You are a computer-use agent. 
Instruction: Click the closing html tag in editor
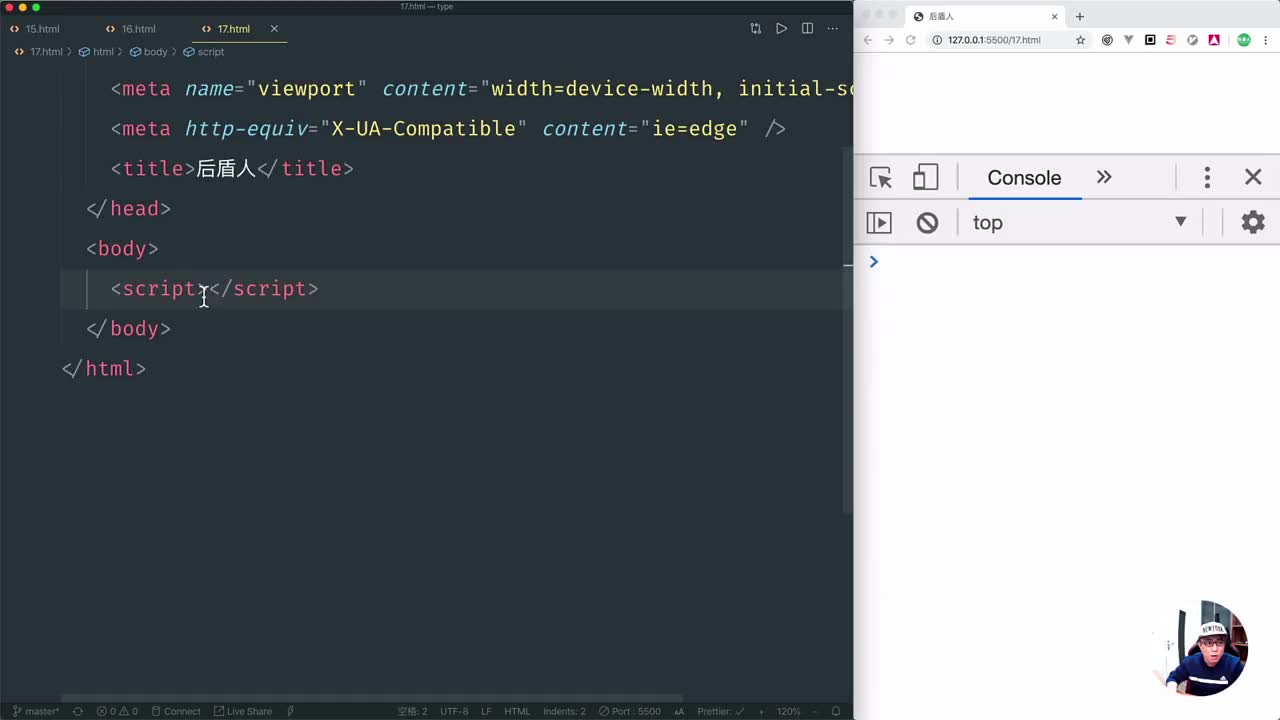click(x=104, y=369)
